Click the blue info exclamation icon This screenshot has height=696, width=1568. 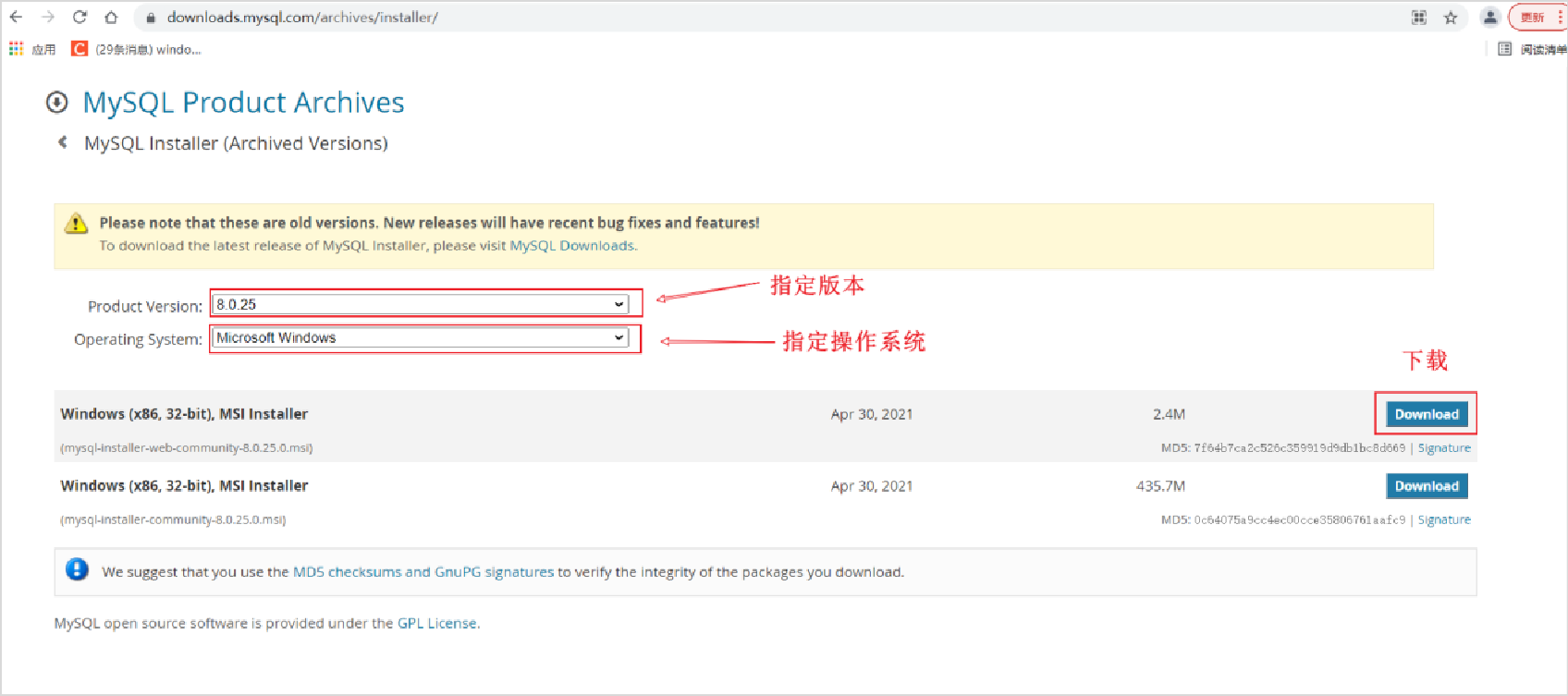pyautogui.click(x=78, y=569)
